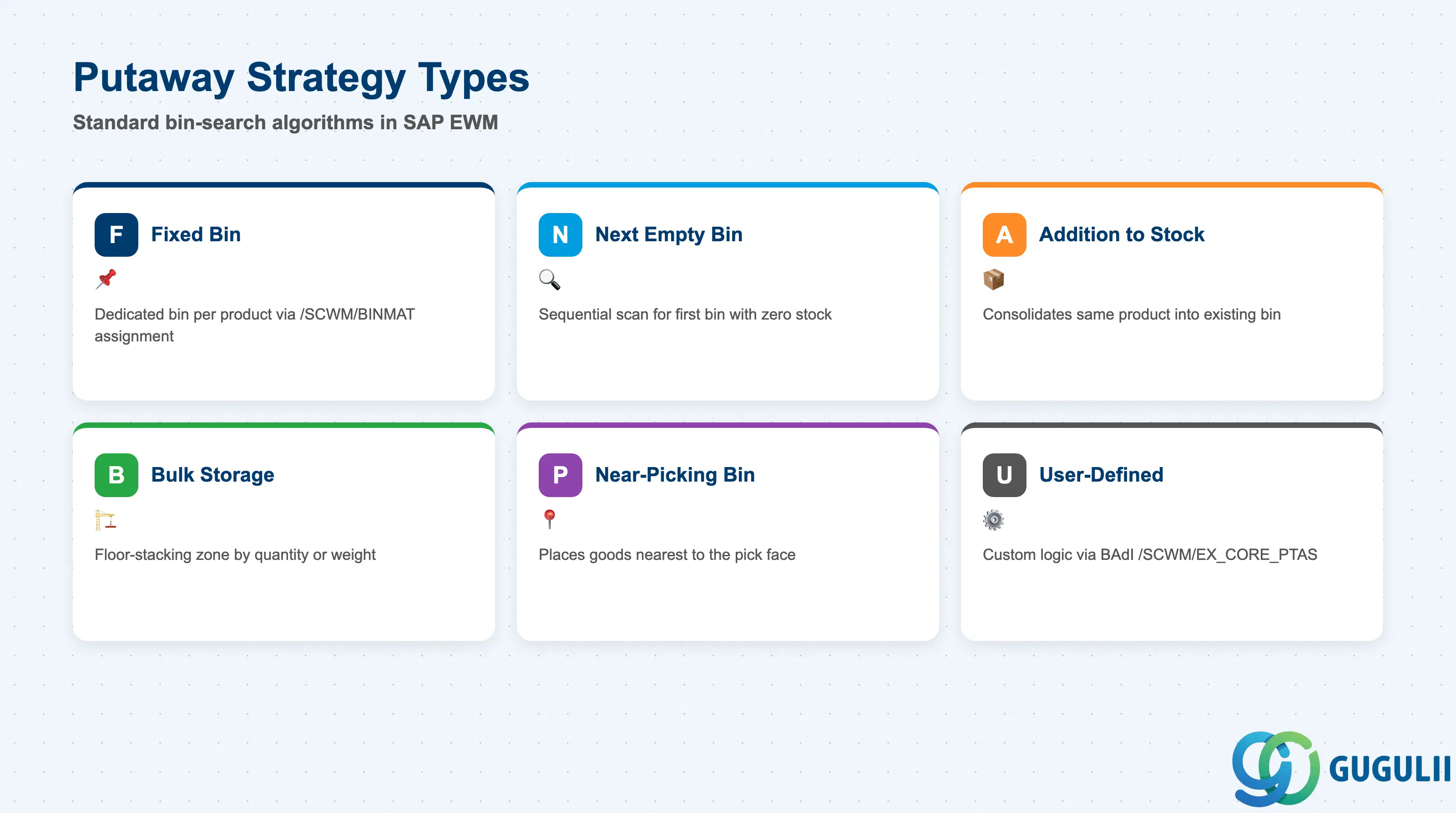Click the Gugulii logo
This screenshot has height=813, width=1456.
[x=1341, y=768]
